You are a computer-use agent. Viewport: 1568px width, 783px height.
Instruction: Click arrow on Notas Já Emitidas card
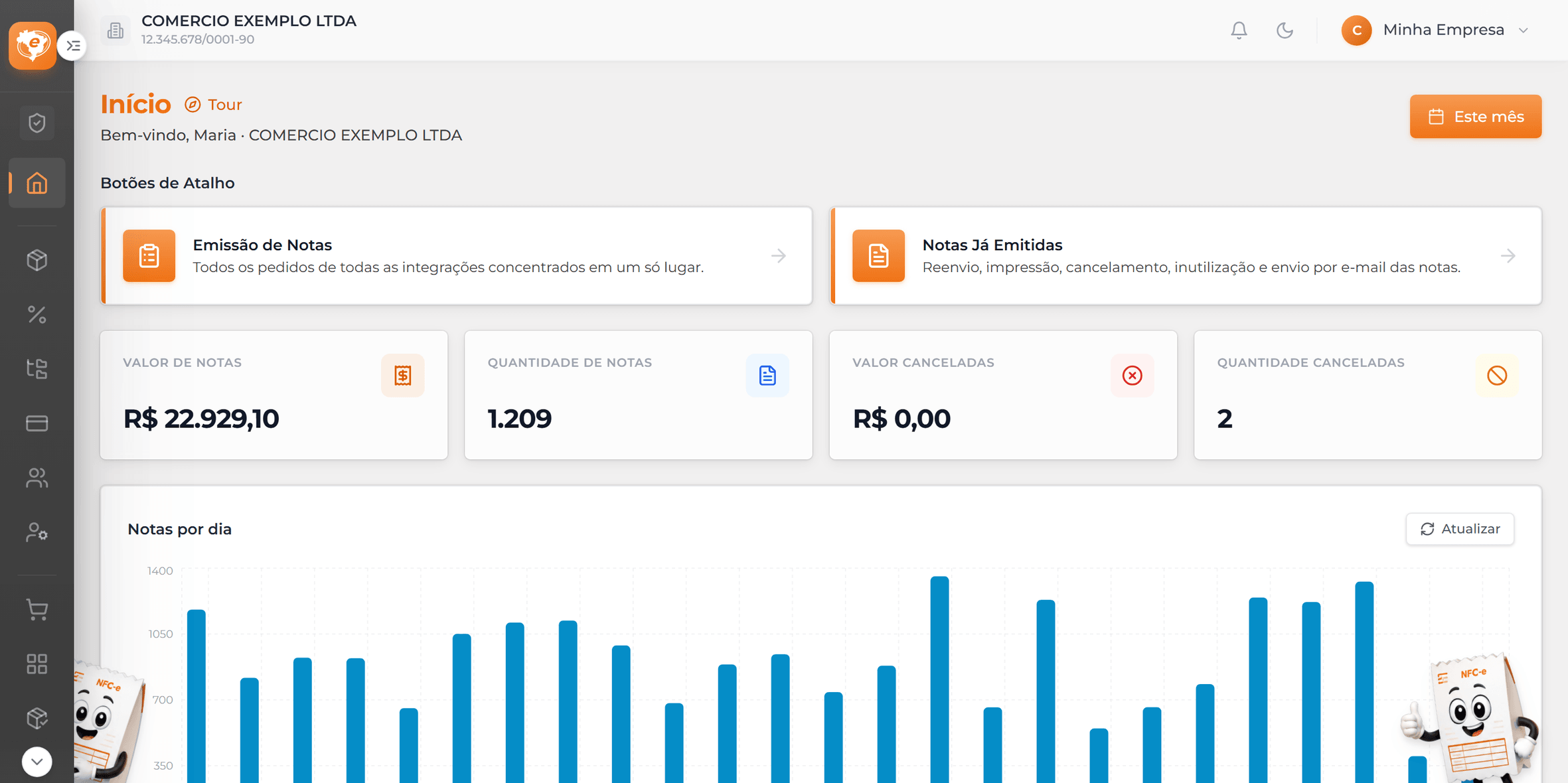pos(1508,256)
